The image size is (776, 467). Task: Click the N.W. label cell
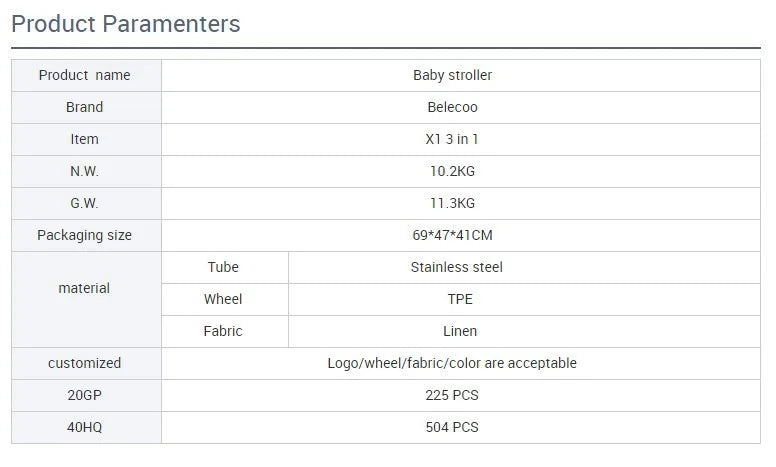(86, 171)
